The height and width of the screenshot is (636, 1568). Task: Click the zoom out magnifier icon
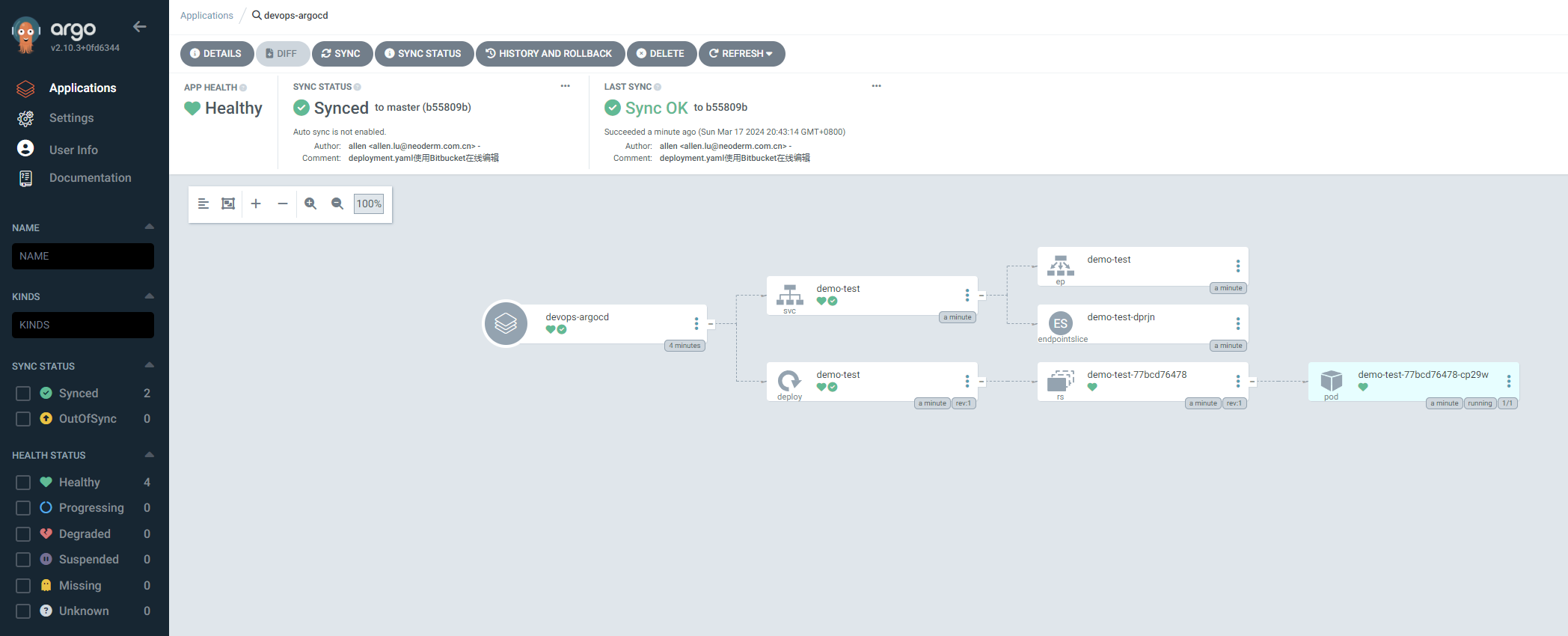click(337, 204)
